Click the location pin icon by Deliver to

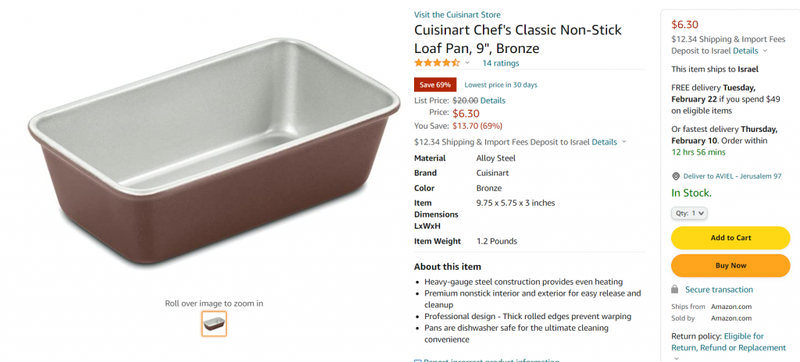pos(676,176)
